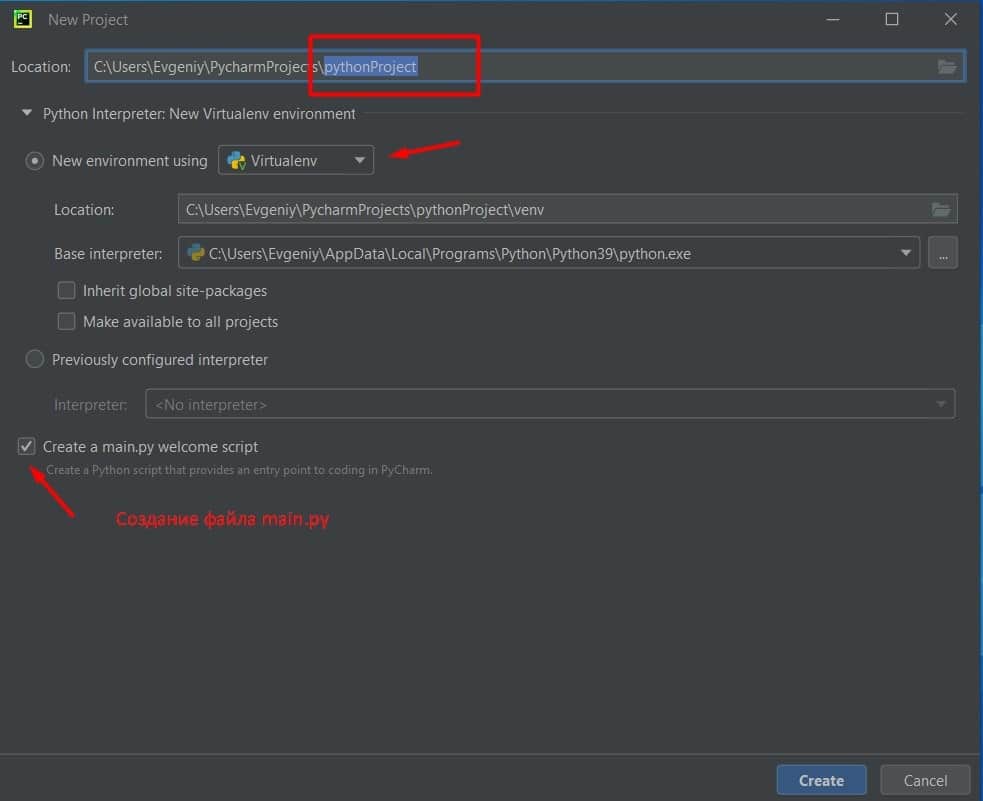Maximize the New Project window

point(892,19)
